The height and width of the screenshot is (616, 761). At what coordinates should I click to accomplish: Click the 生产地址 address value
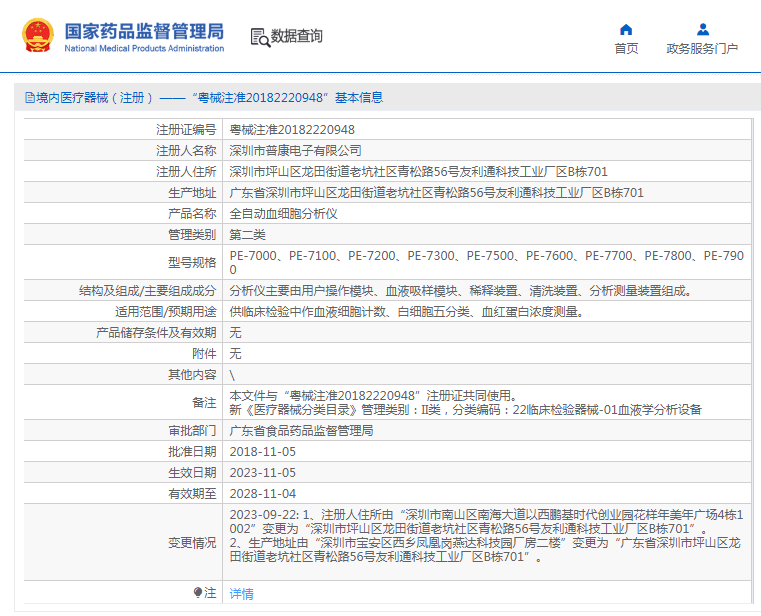point(436,193)
